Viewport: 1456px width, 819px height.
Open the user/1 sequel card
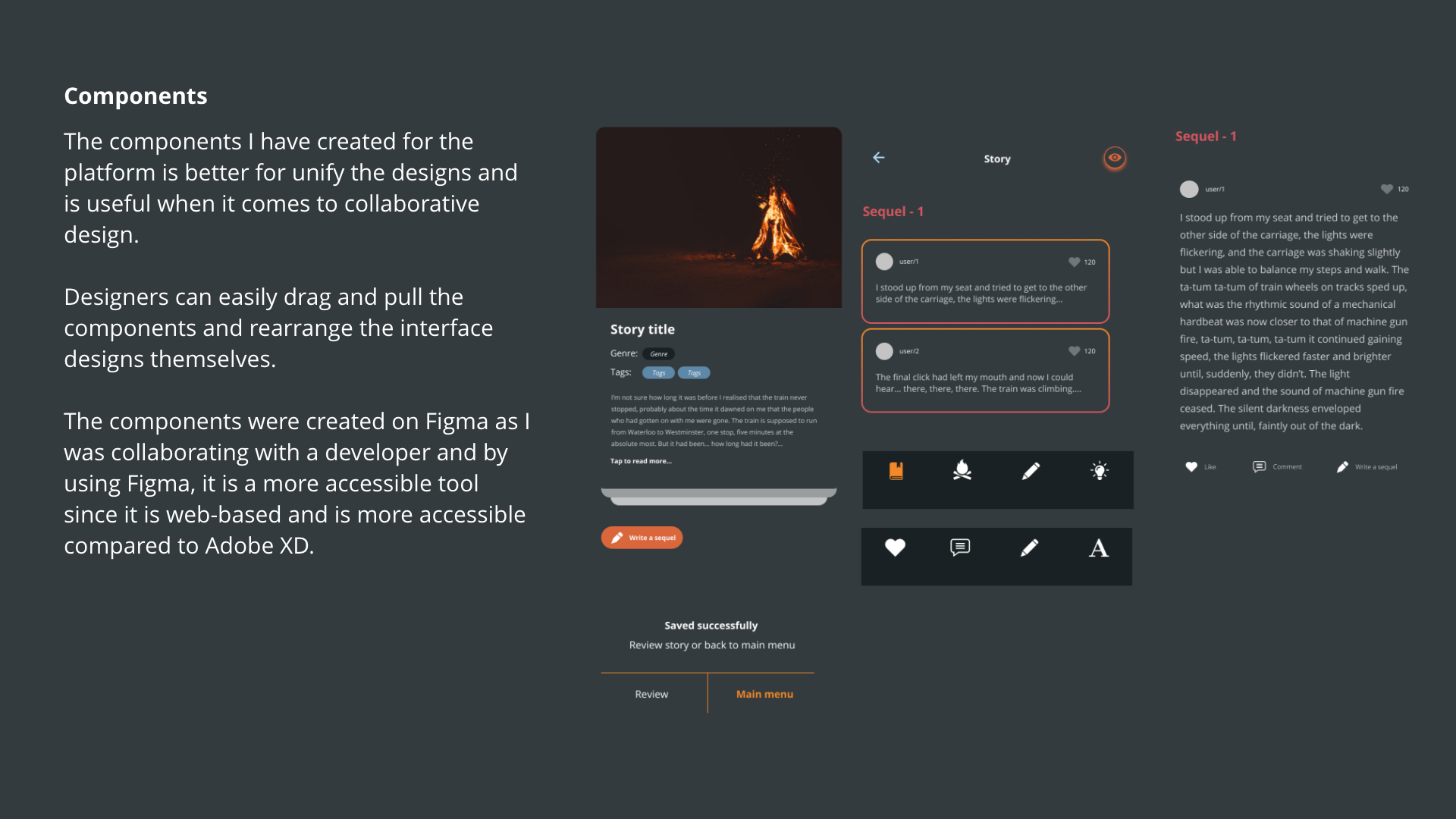pyautogui.click(x=985, y=281)
